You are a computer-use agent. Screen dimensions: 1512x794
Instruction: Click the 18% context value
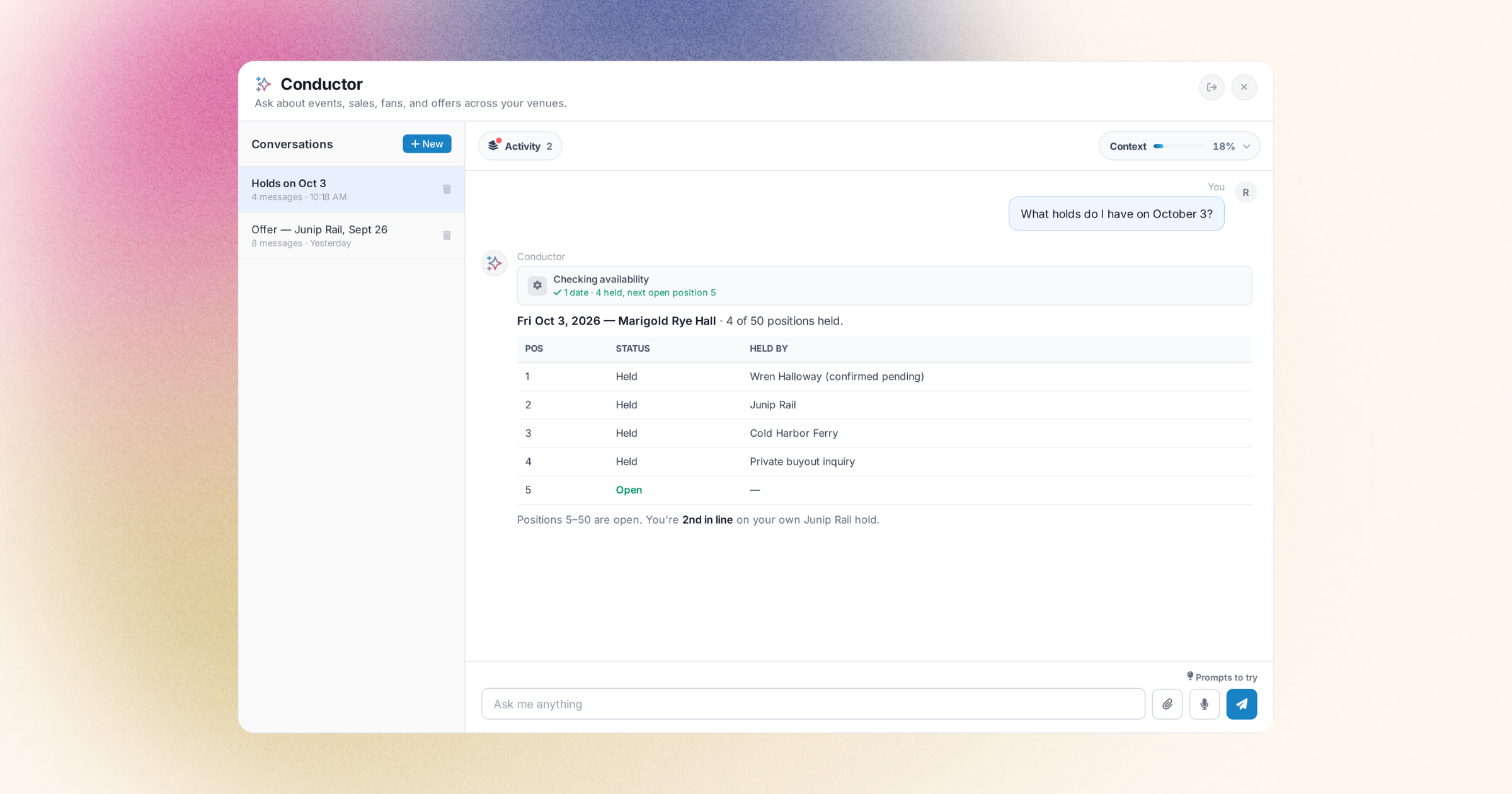pos(1223,146)
